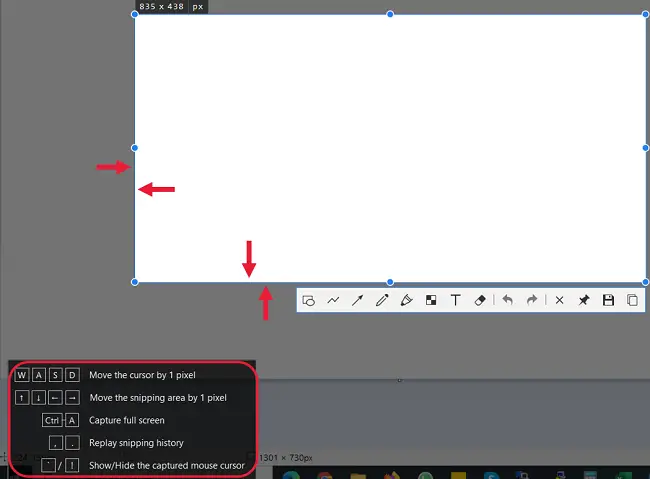Click 'Replay snipping history' hint text
The width and height of the screenshot is (650, 479).
pyautogui.click(x=136, y=443)
